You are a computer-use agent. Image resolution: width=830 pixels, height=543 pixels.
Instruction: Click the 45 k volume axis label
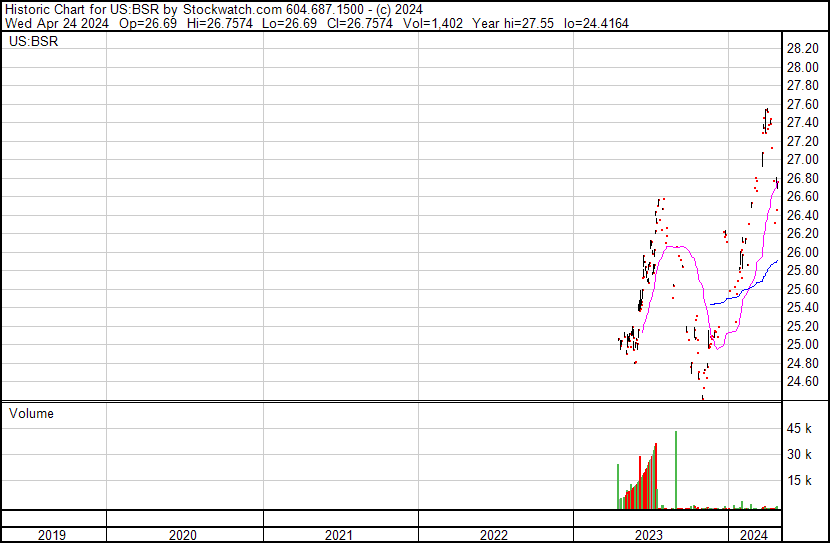pos(799,428)
